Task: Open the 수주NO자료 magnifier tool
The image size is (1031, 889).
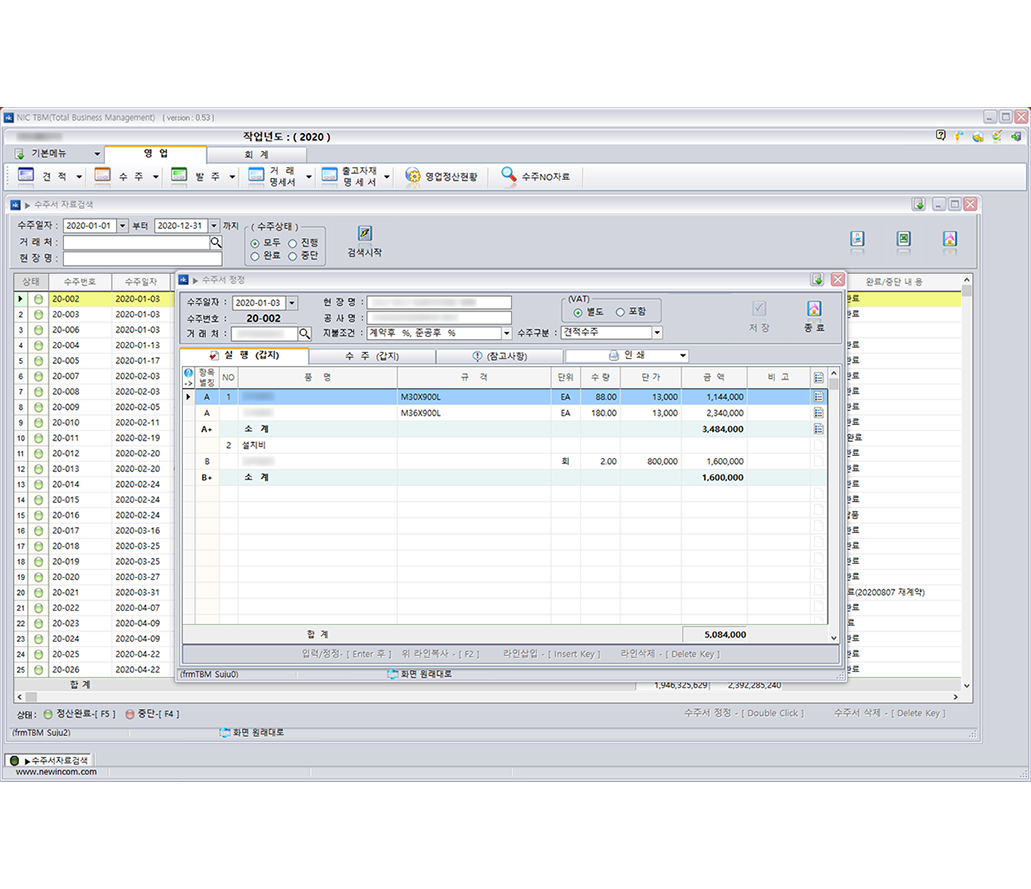Action: (540, 177)
